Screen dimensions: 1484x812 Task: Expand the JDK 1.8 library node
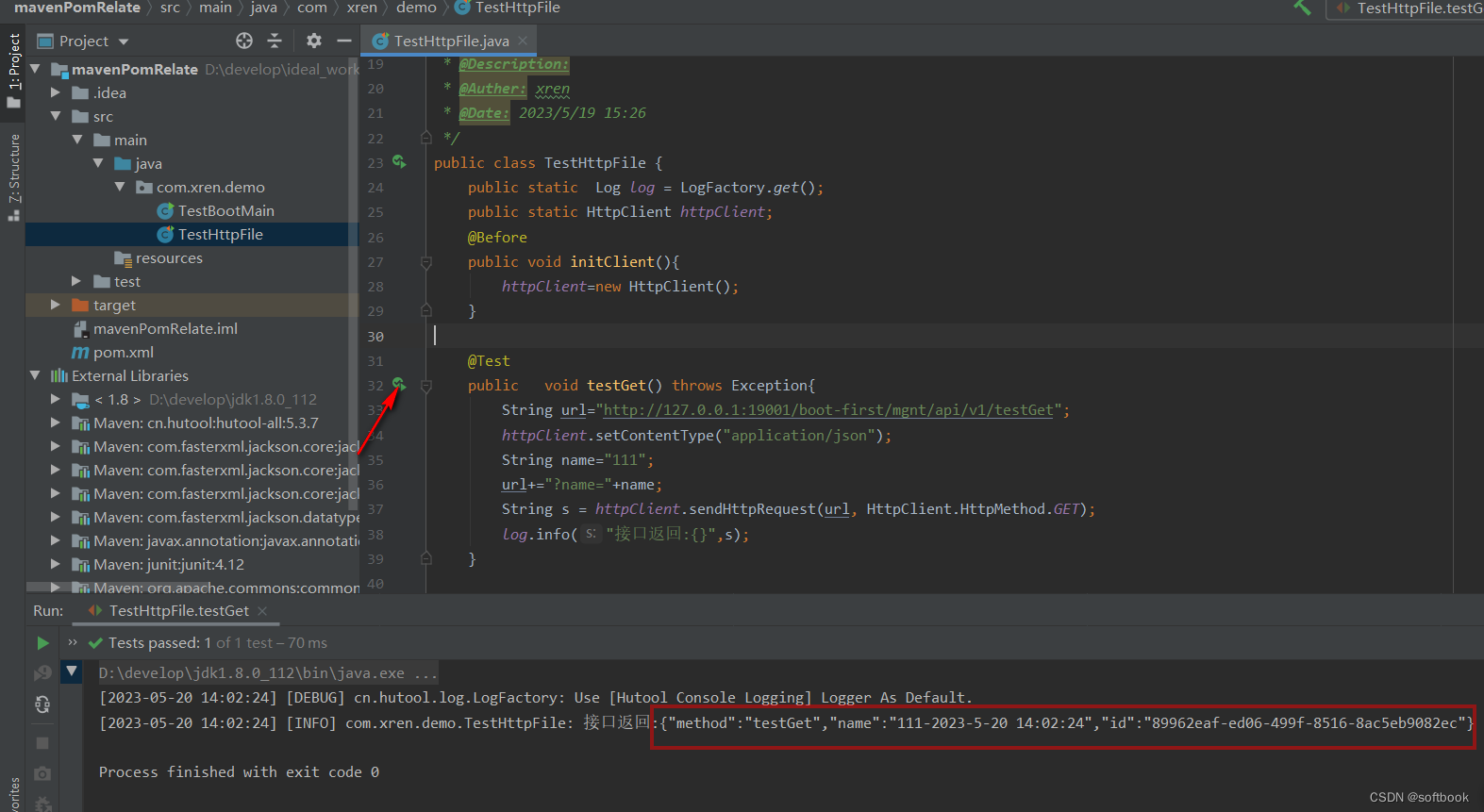click(56, 399)
